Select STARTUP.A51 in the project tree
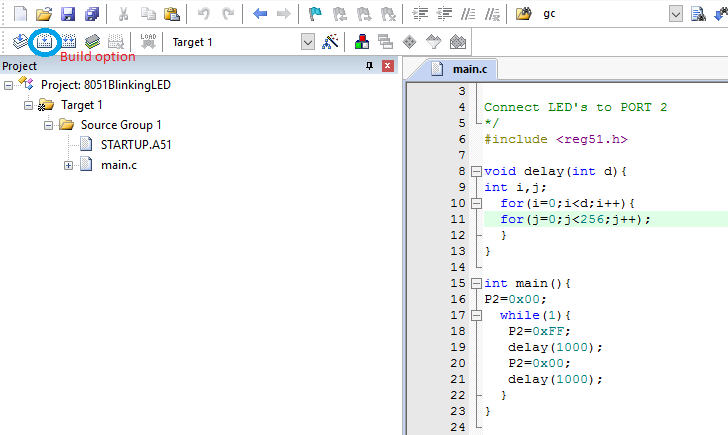The height and width of the screenshot is (435, 728). [136, 145]
